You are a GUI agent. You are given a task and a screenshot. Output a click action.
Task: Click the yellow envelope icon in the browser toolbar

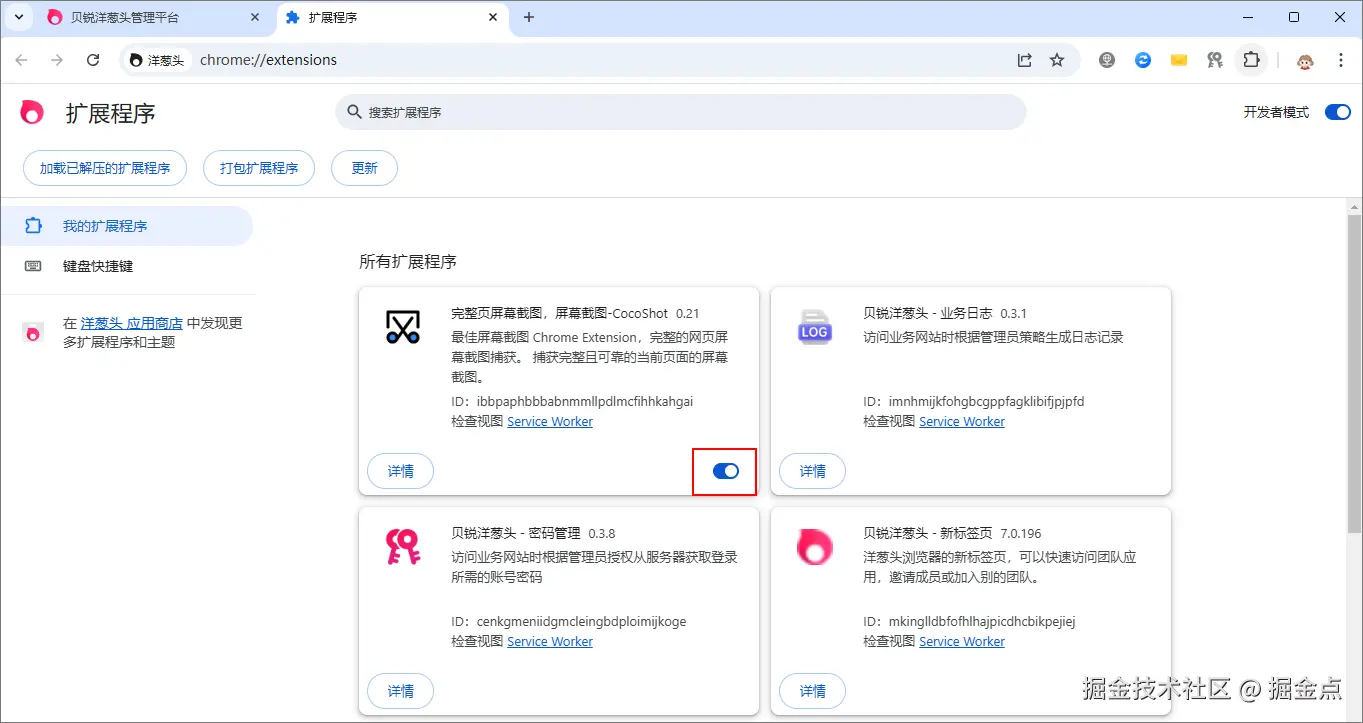1178,60
